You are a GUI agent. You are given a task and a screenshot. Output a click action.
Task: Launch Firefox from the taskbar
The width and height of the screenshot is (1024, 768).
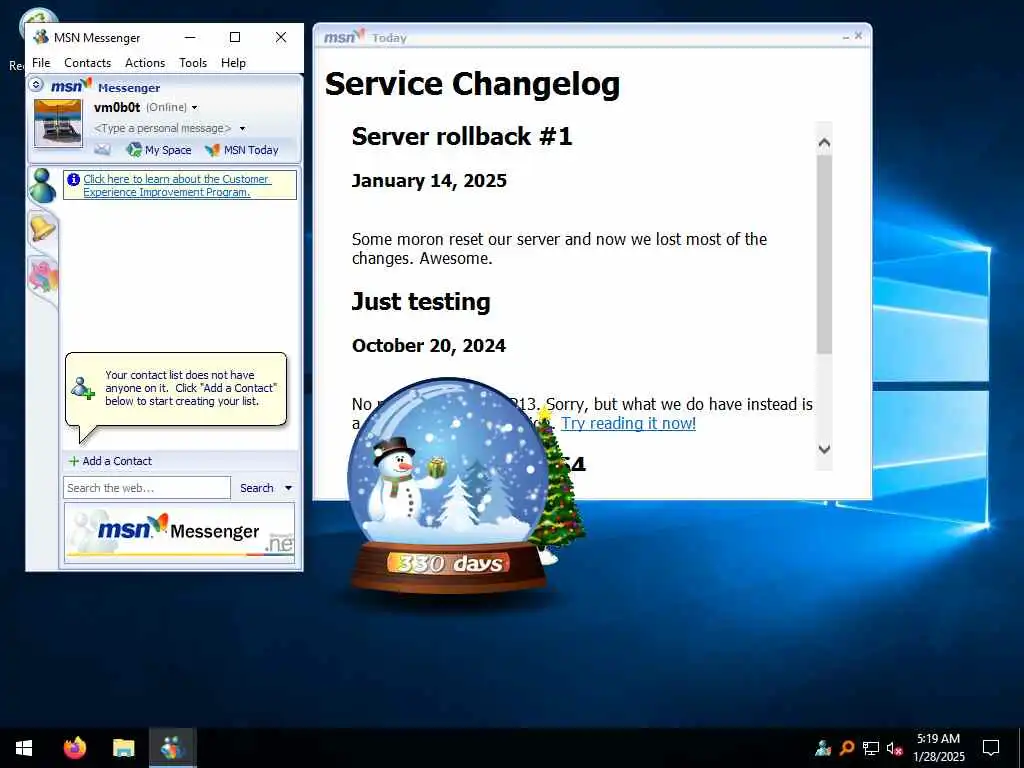(74, 748)
